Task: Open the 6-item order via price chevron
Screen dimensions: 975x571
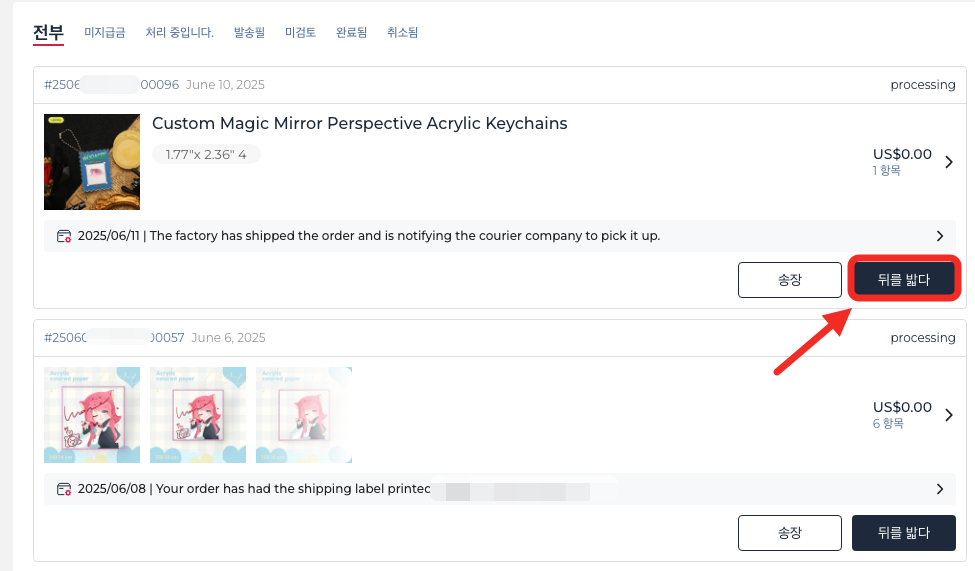Action: [949, 415]
